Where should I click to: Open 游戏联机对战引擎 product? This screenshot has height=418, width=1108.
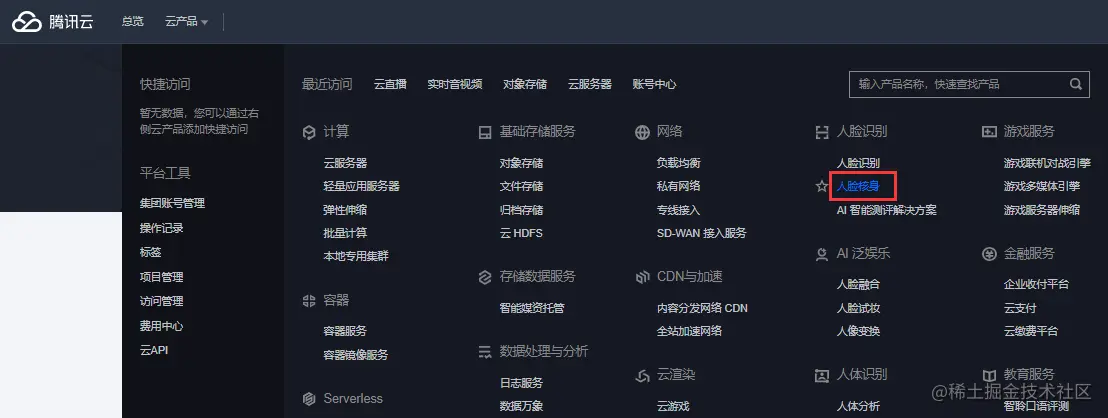tap(1047, 163)
